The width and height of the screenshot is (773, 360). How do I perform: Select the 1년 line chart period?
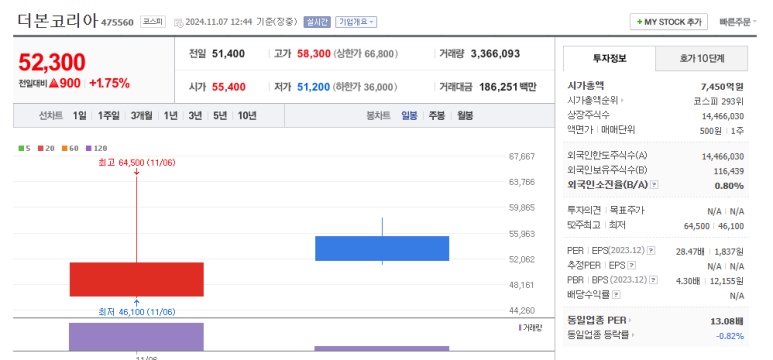pyautogui.click(x=171, y=116)
